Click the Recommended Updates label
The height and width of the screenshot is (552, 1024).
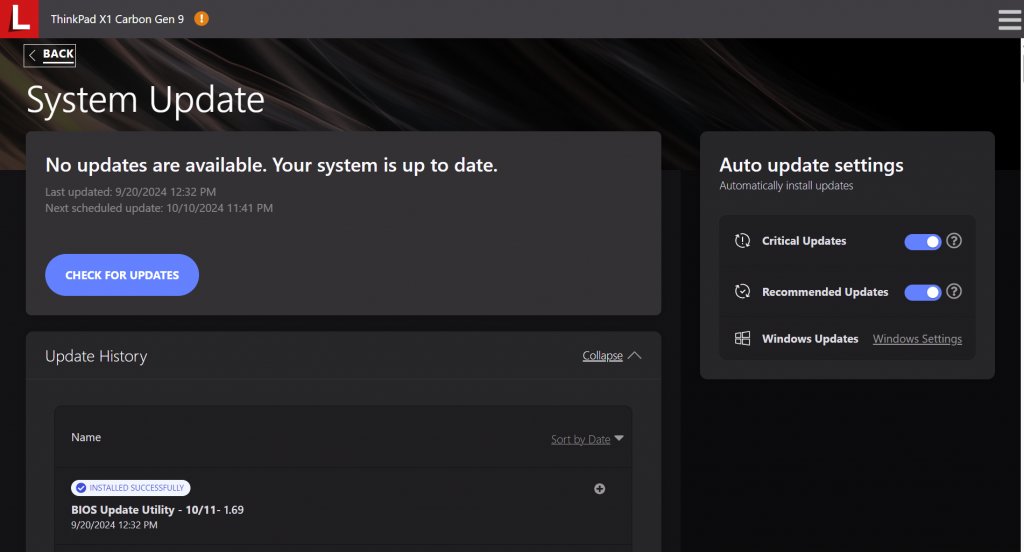tap(825, 292)
